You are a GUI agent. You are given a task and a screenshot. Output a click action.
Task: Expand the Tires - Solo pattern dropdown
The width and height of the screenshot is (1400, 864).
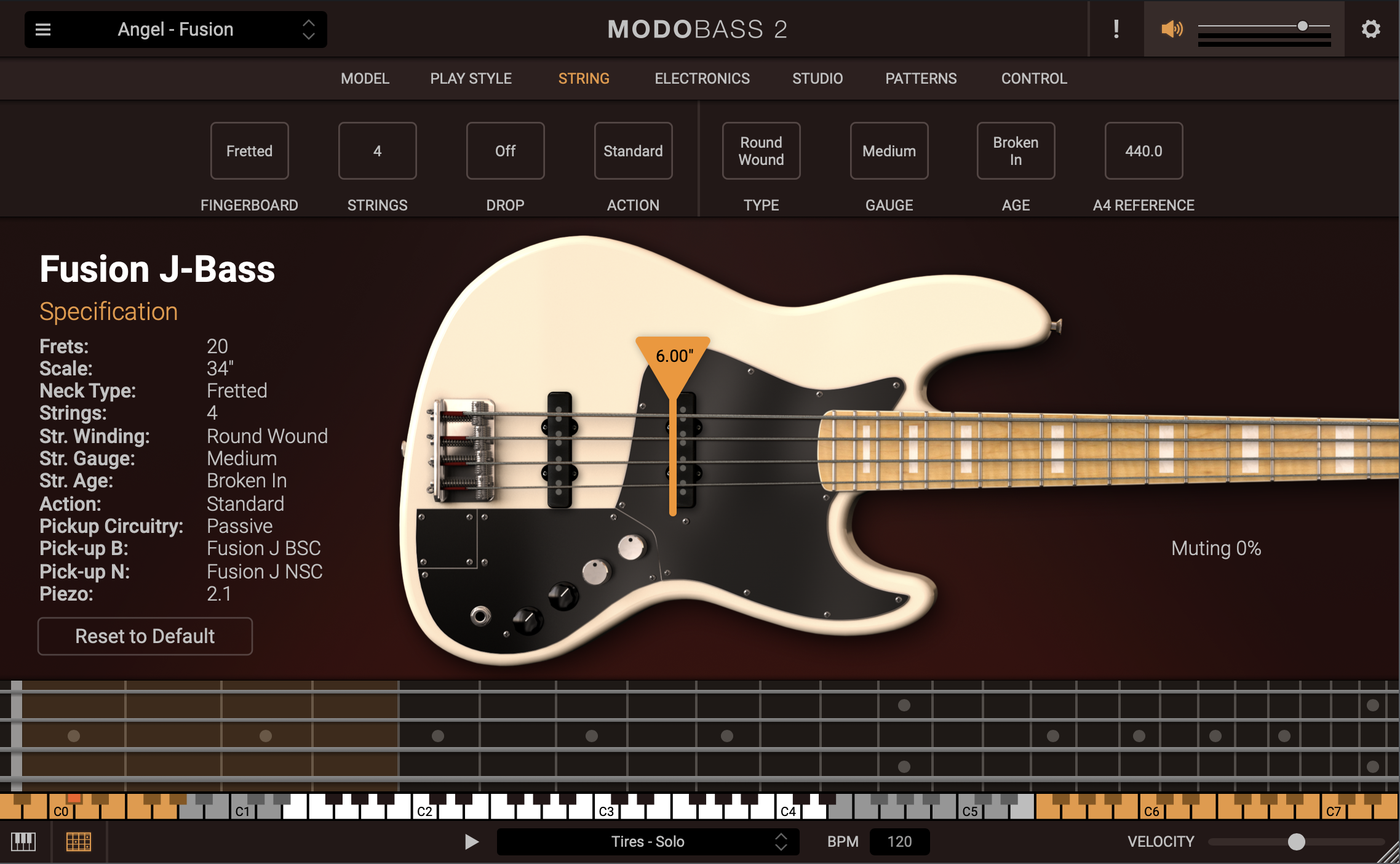point(648,841)
